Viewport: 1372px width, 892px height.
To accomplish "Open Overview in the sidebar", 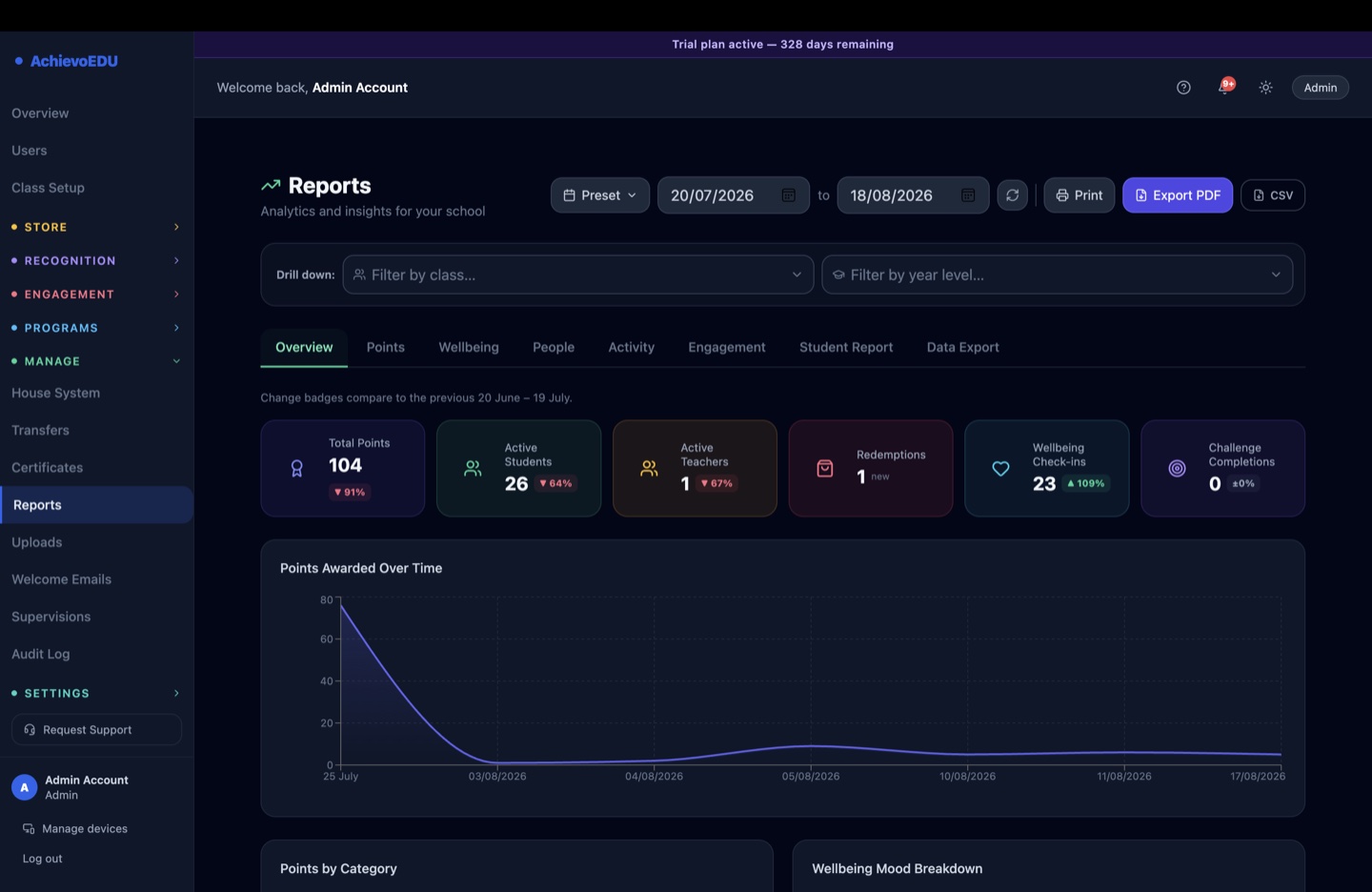I will (40, 113).
